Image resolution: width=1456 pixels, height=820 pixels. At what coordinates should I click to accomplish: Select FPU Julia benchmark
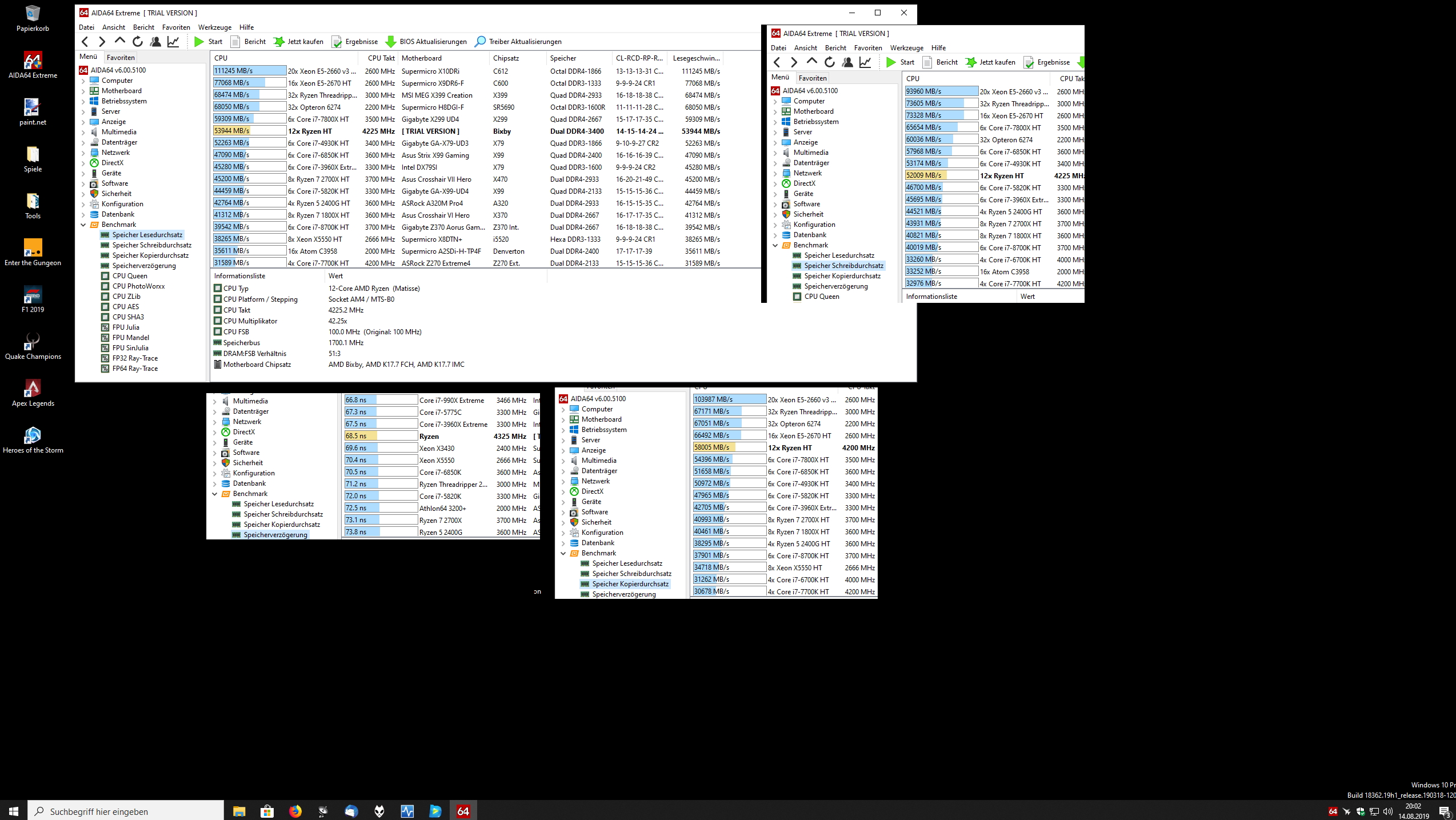(126, 327)
